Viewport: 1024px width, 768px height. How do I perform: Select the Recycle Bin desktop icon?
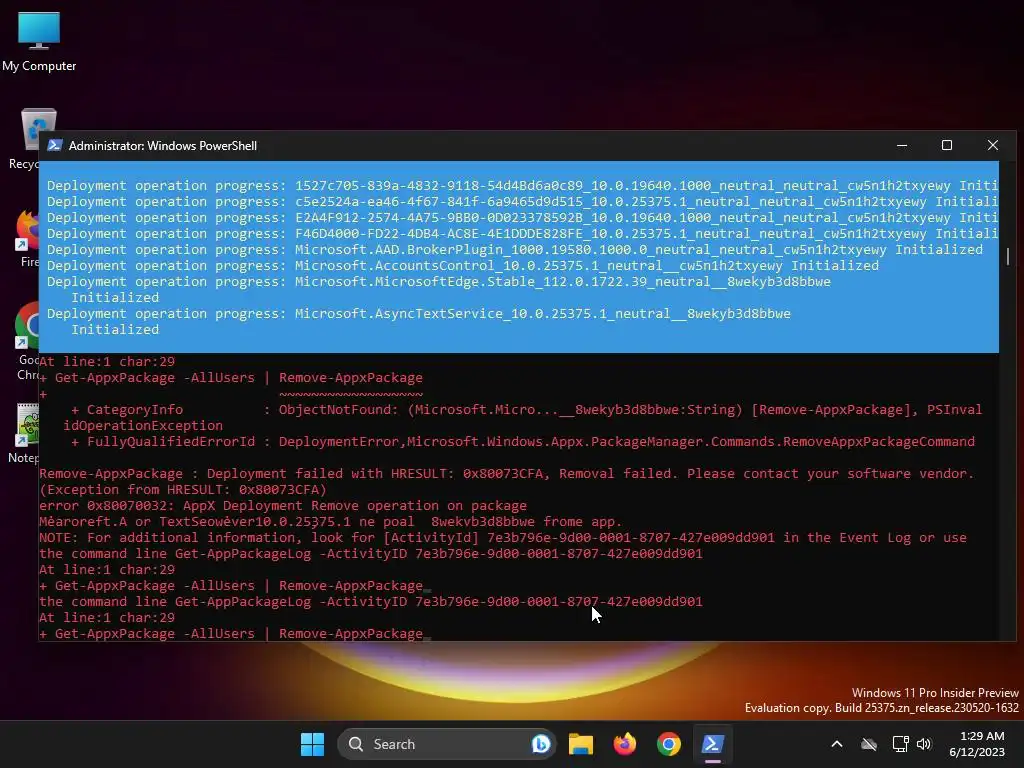coord(25,138)
